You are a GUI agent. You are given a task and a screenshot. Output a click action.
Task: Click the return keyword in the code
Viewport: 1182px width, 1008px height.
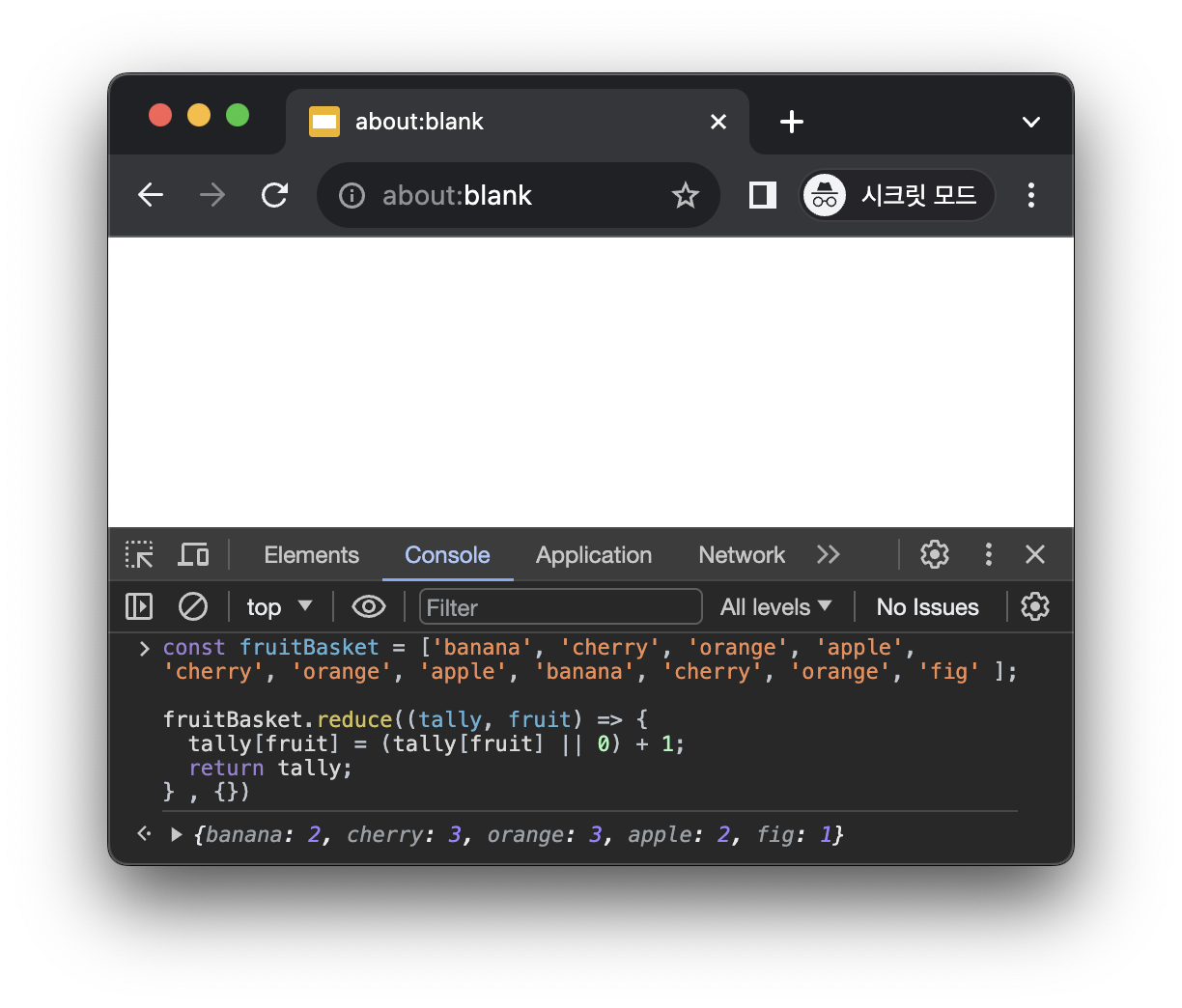pos(226,768)
